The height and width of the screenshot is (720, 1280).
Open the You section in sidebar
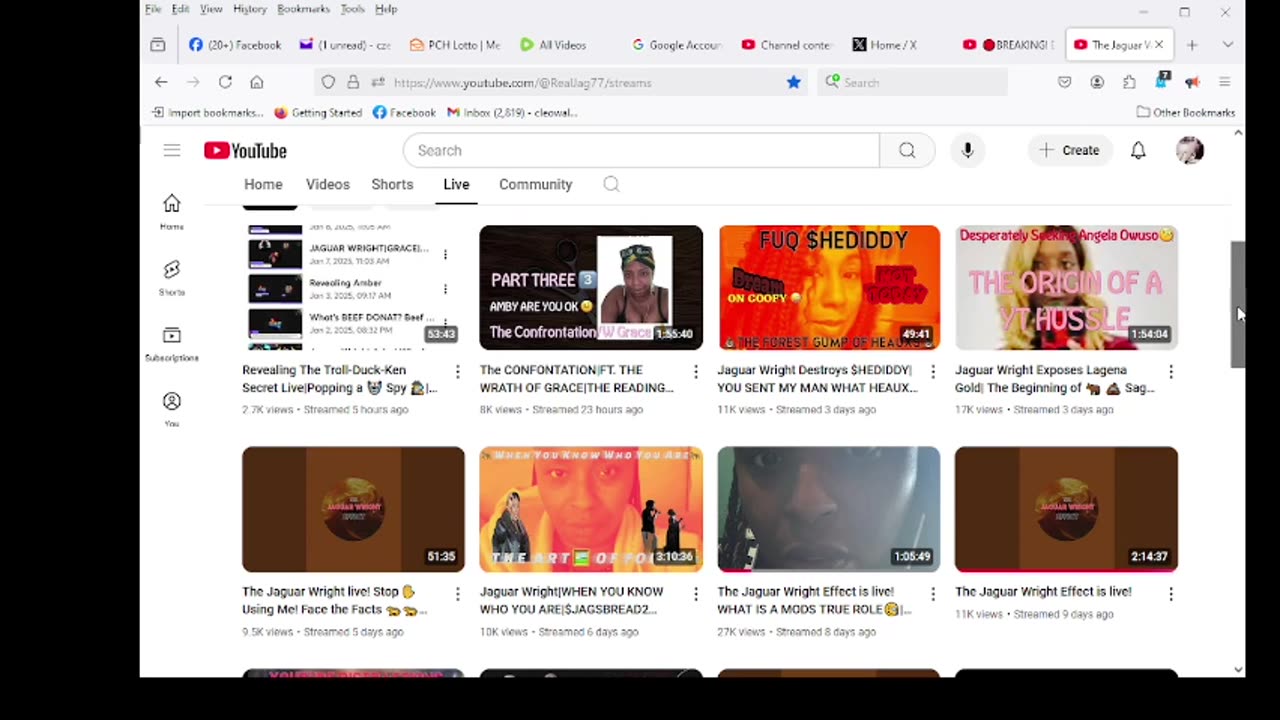(172, 408)
